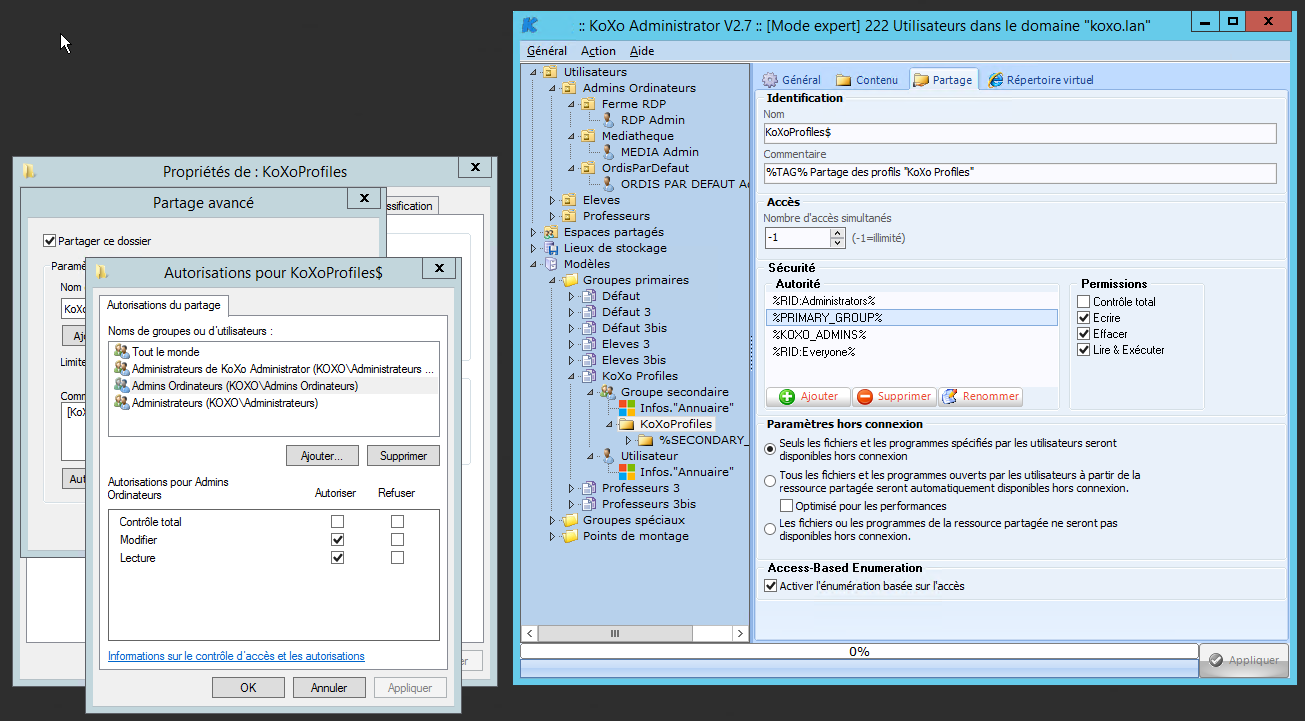Click the 0% progress bar
The height and width of the screenshot is (721, 1305).
tap(859, 651)
